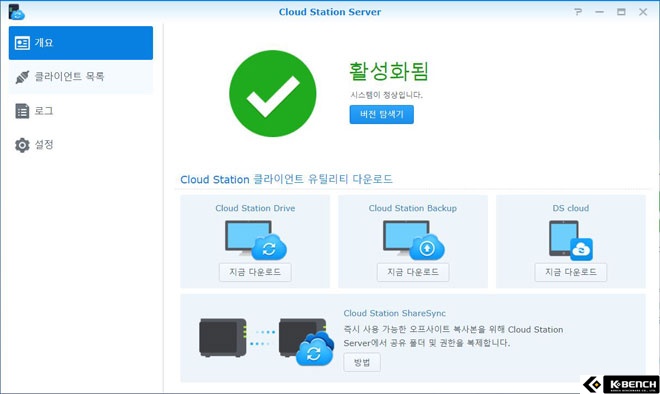Click the Cloud Station Backup monitor icon
This screenshot has height=394, width=660.
click(413, 240)
